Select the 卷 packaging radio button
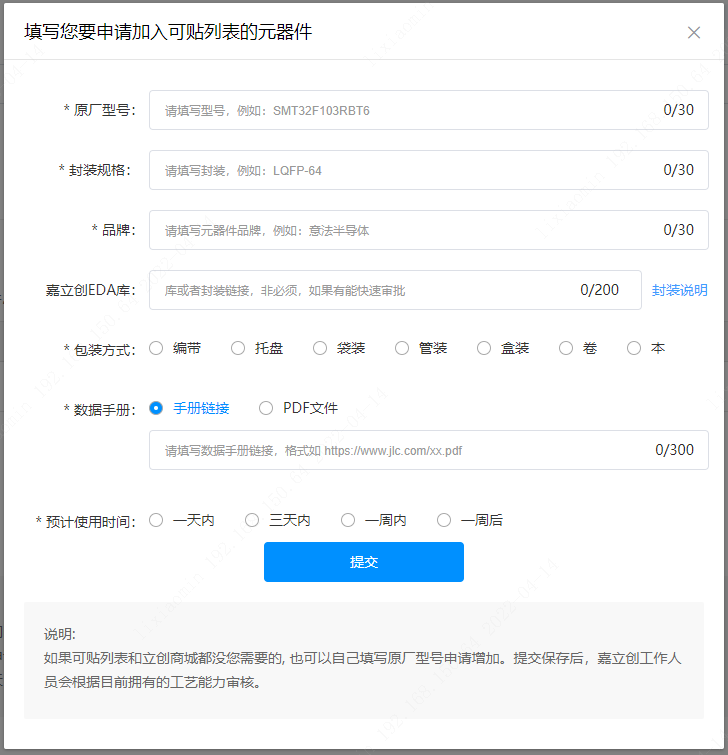This screenshot has height=755, width=728. (x=566, y=348)
